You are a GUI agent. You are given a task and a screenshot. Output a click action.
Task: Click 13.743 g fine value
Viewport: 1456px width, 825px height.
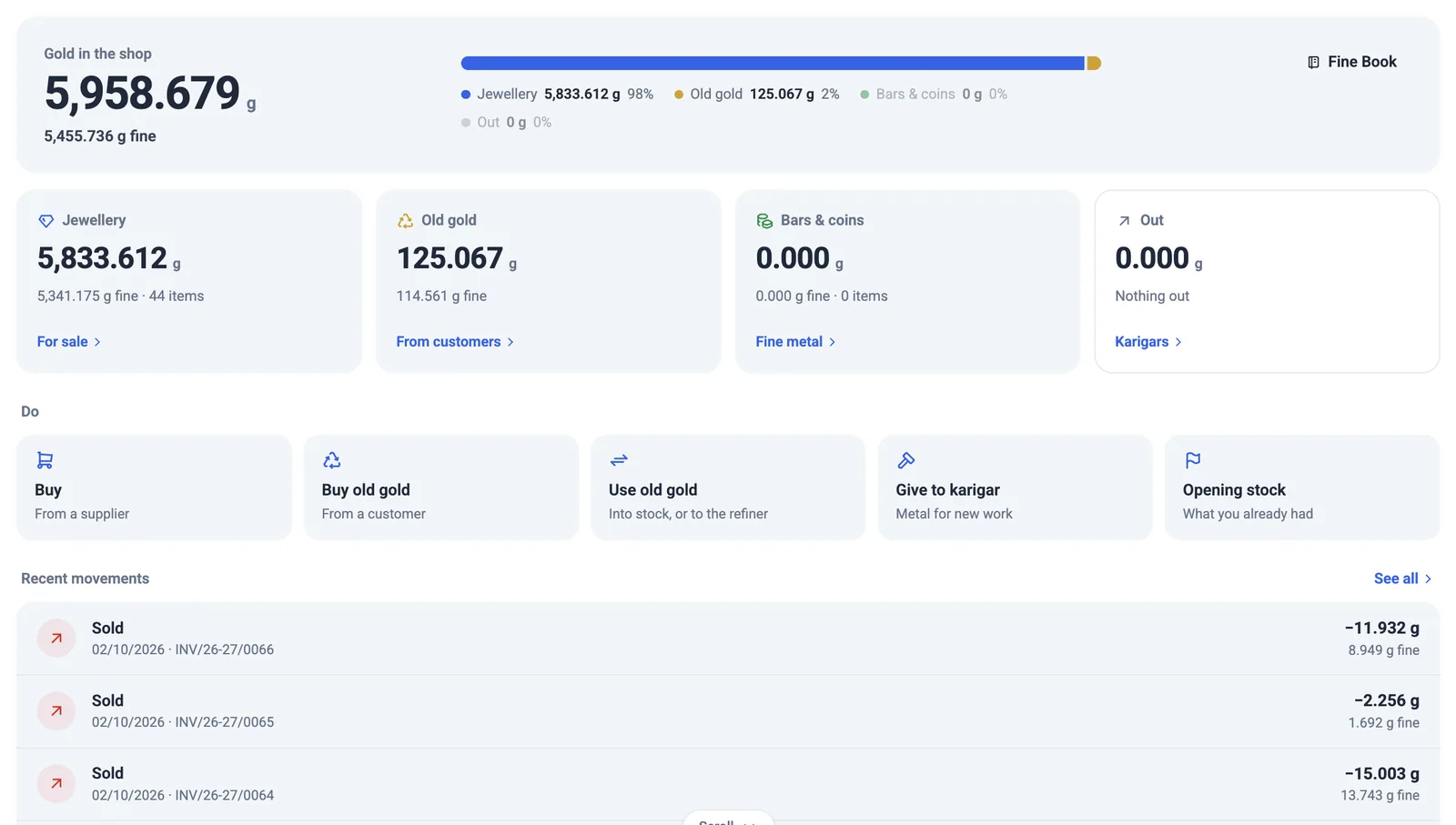click(1380, 795)
